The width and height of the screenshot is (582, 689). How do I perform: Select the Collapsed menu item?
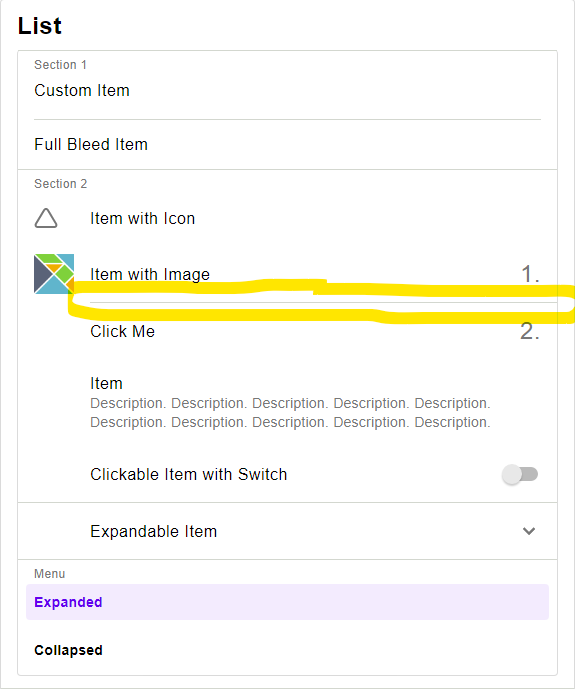click(287, 650)
